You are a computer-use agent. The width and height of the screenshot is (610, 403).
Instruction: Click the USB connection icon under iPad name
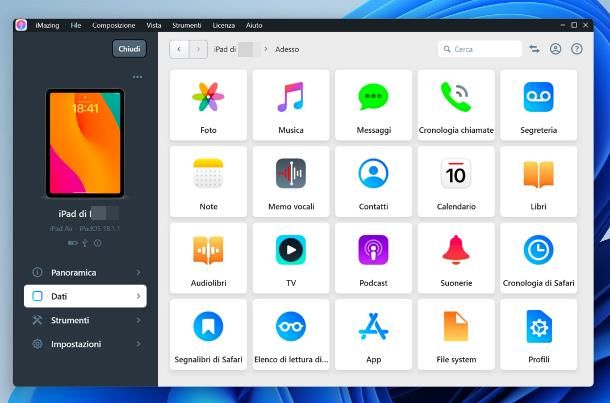pos(85,243)
